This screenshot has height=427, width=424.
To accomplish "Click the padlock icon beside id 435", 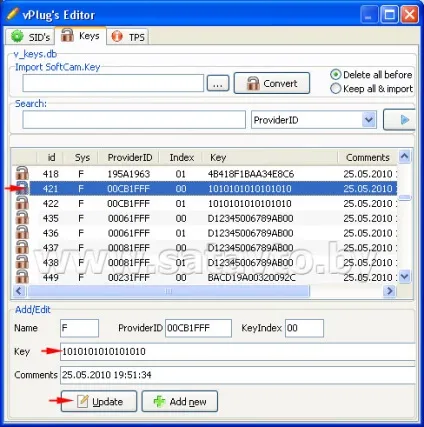I will pos(22,218).
